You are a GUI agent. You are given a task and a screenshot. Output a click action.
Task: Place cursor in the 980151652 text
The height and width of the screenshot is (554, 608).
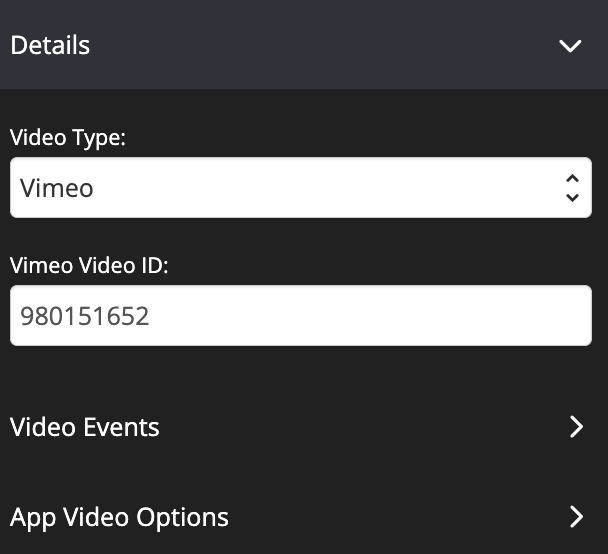coord(85,316)
